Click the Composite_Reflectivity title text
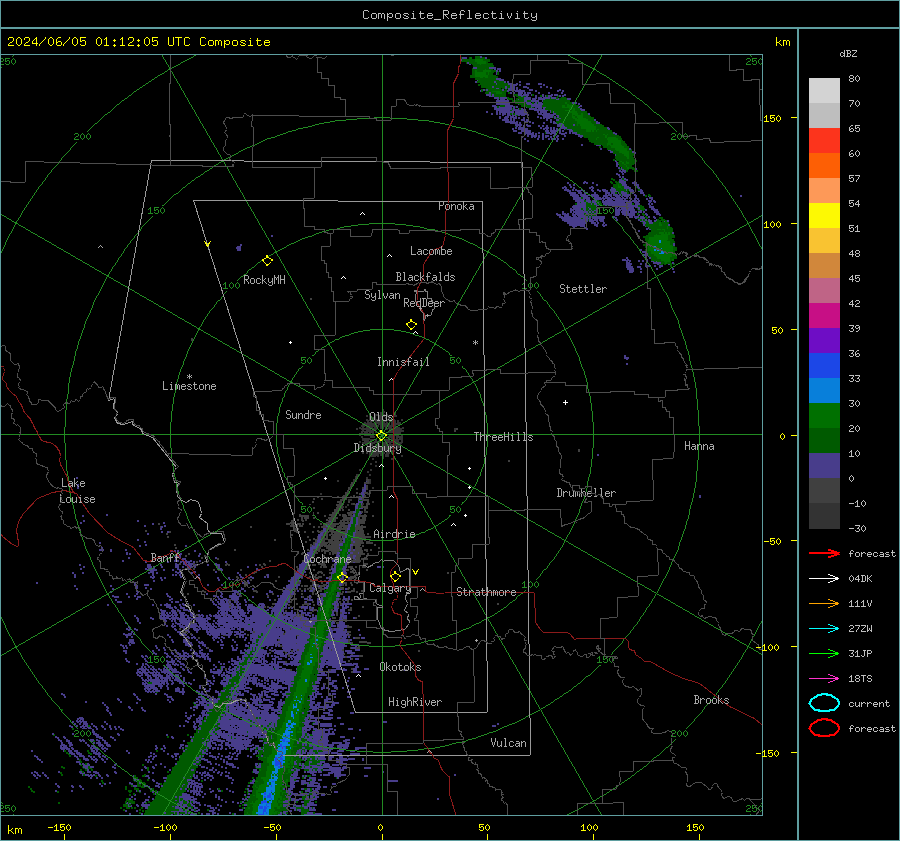Screen dimensions: 900x841 click(450, 15)
